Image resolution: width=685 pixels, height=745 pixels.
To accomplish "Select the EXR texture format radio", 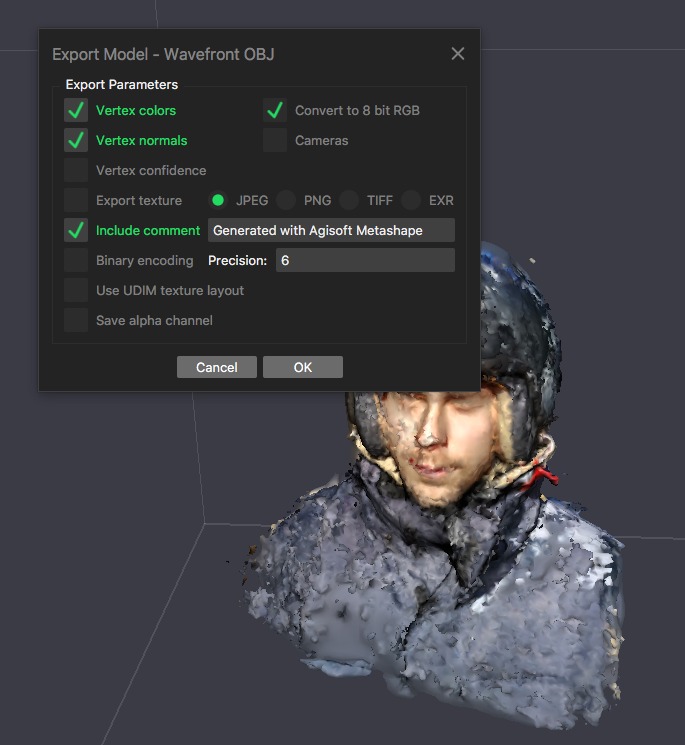I will (411, 200).
